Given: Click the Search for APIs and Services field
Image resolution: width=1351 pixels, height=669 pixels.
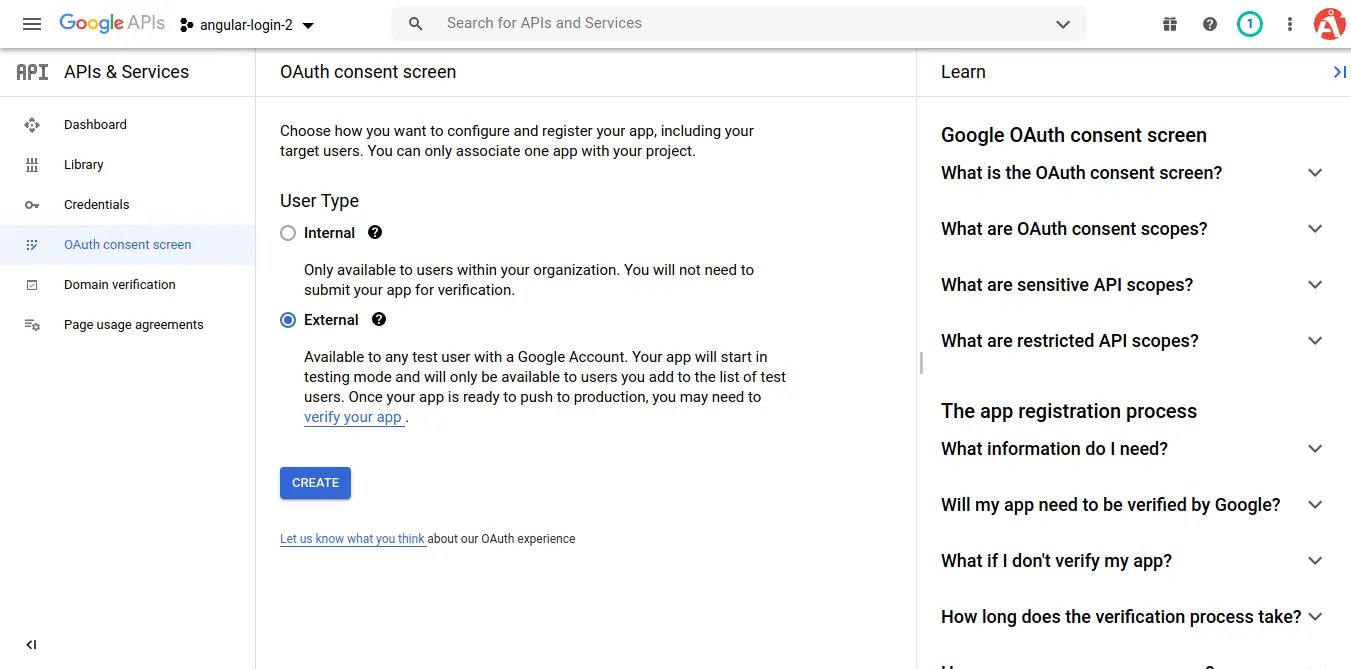Looking at the screenshot, I should click(740, 24).
